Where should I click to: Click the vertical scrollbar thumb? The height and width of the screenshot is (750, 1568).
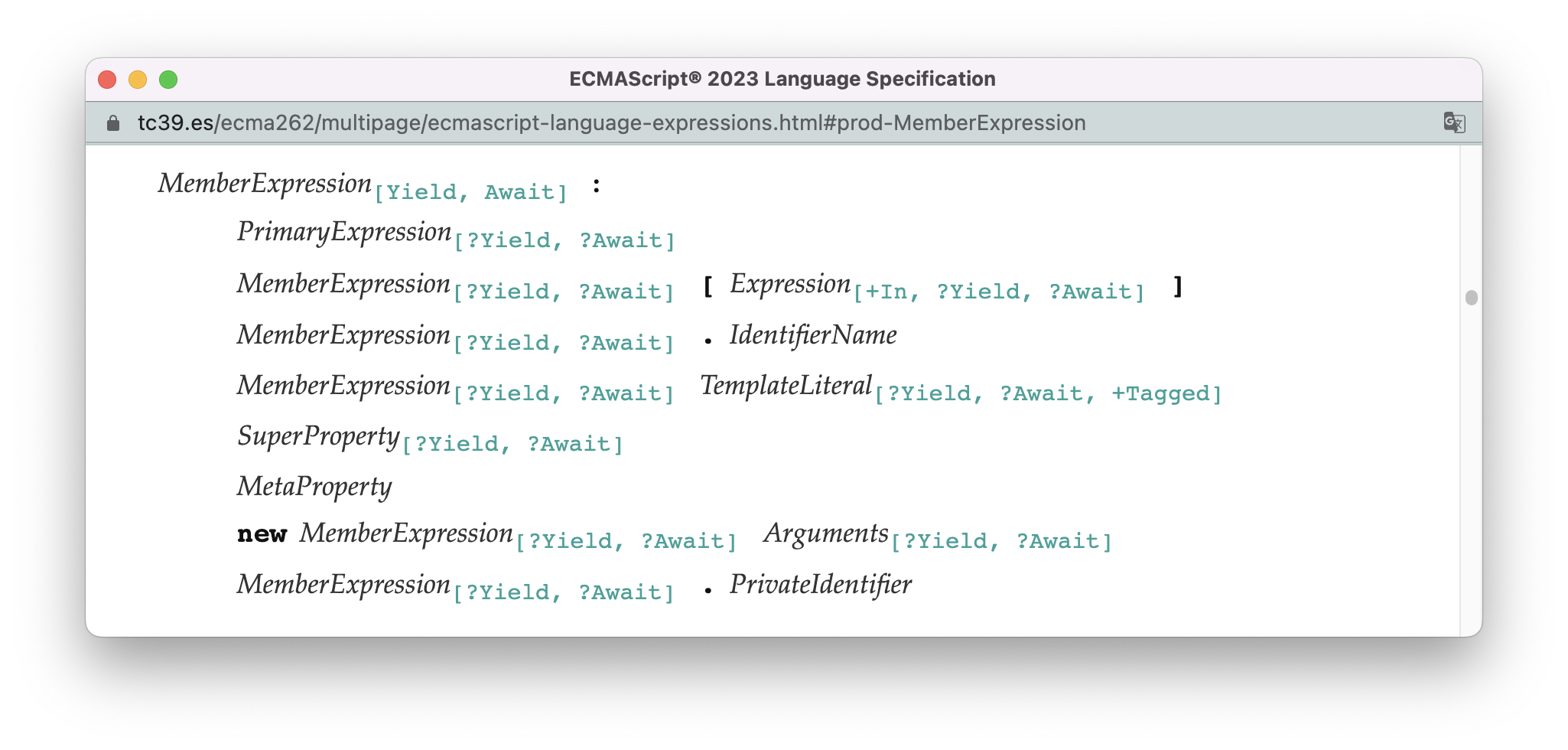click(1471, 297)
